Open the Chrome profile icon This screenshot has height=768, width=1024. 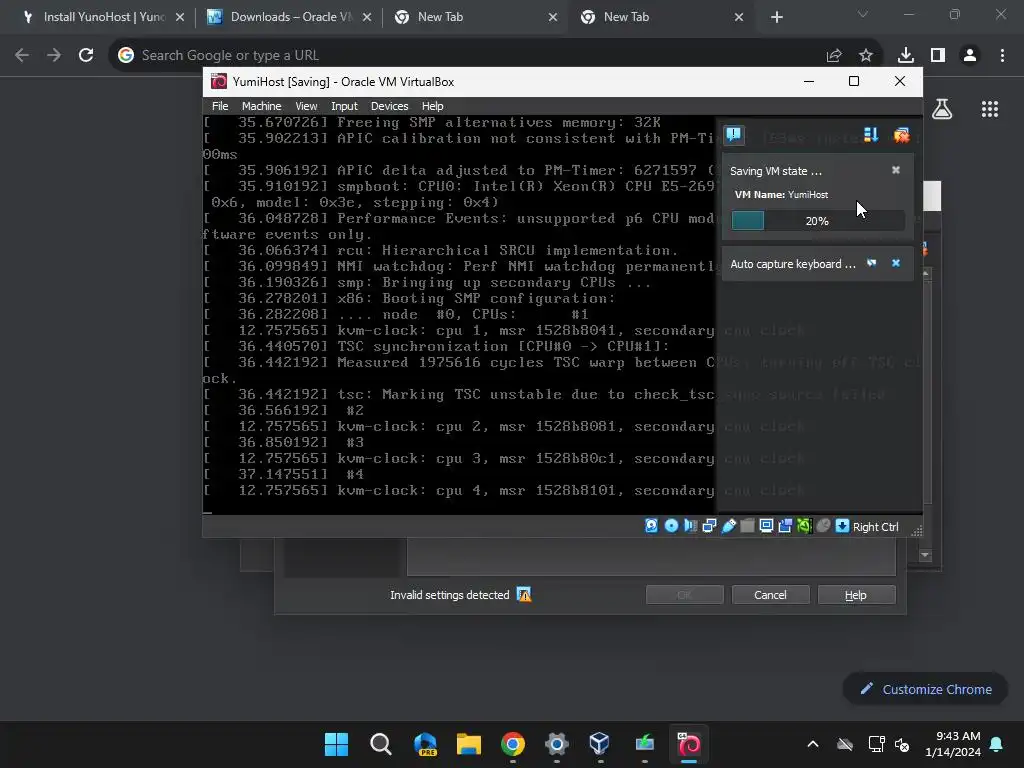(970, 56)
